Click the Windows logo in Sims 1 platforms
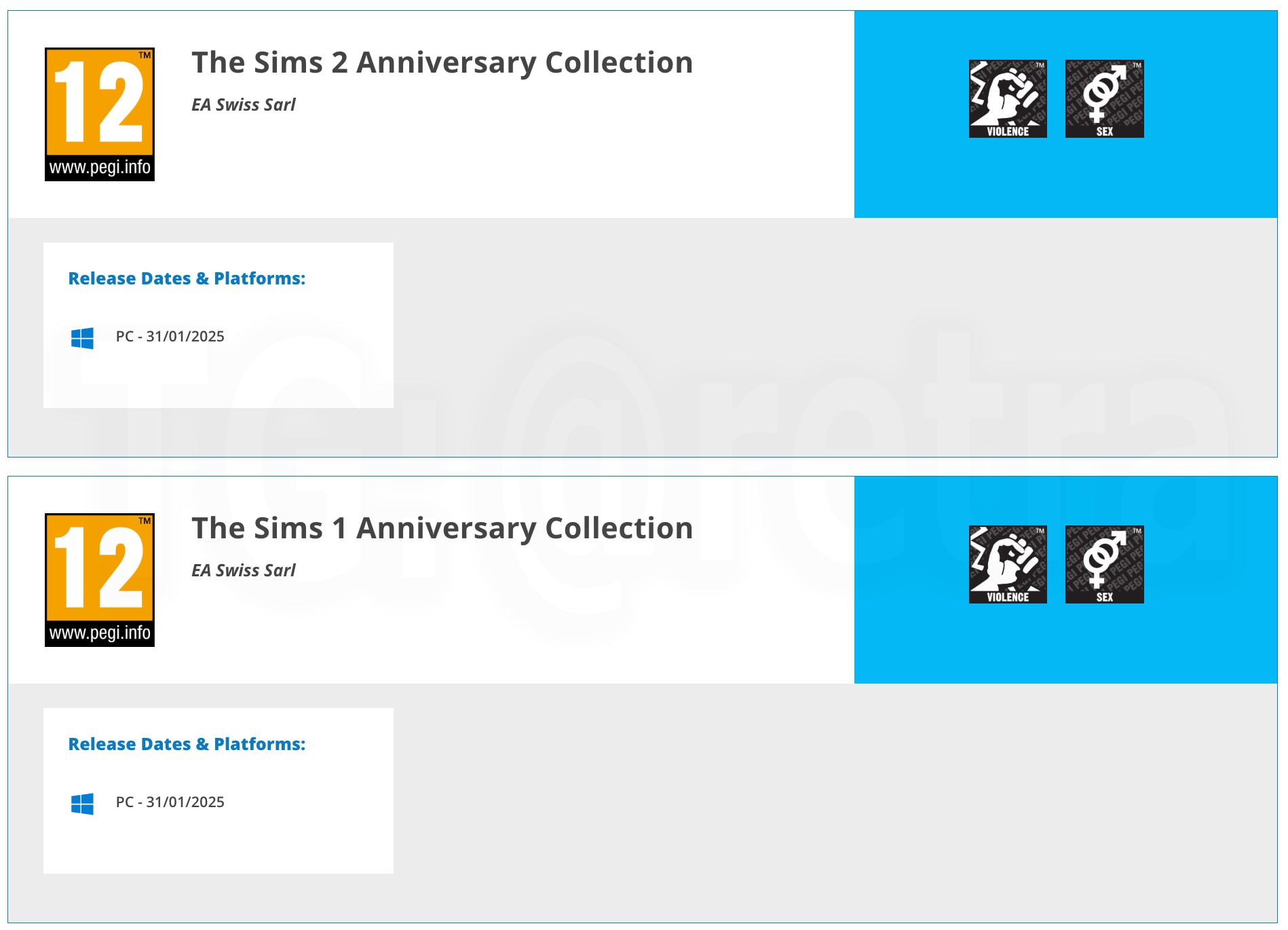The width and height of the screenshot is (1288, 930). (x=82, y=803)
